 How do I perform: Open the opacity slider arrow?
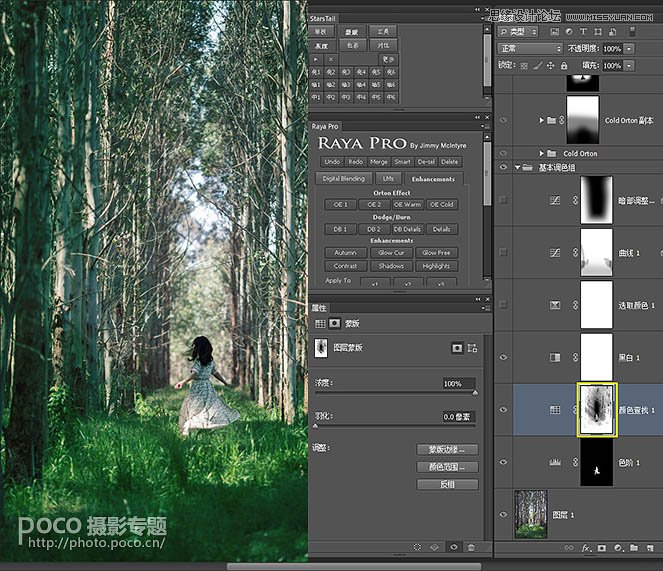[x=629, y=49]
